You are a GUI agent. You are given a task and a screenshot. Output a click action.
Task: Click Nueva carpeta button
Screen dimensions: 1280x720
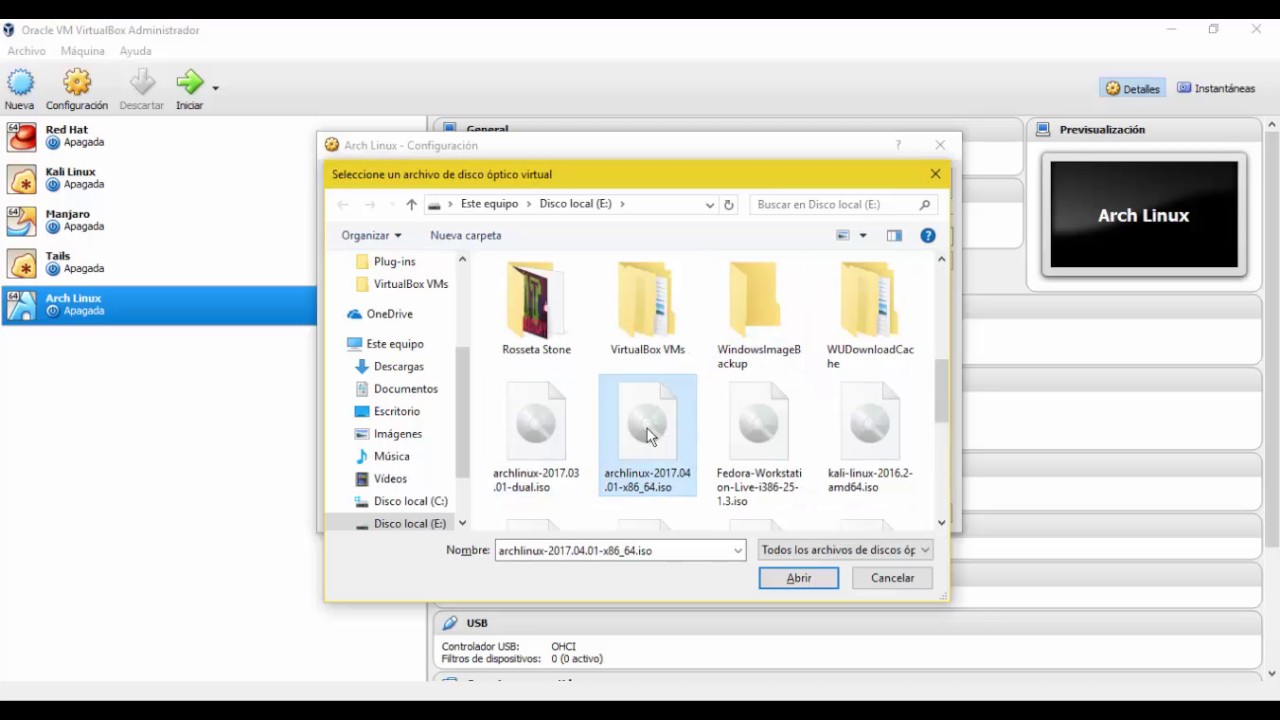pyautogui.click(x=466, y=235)
